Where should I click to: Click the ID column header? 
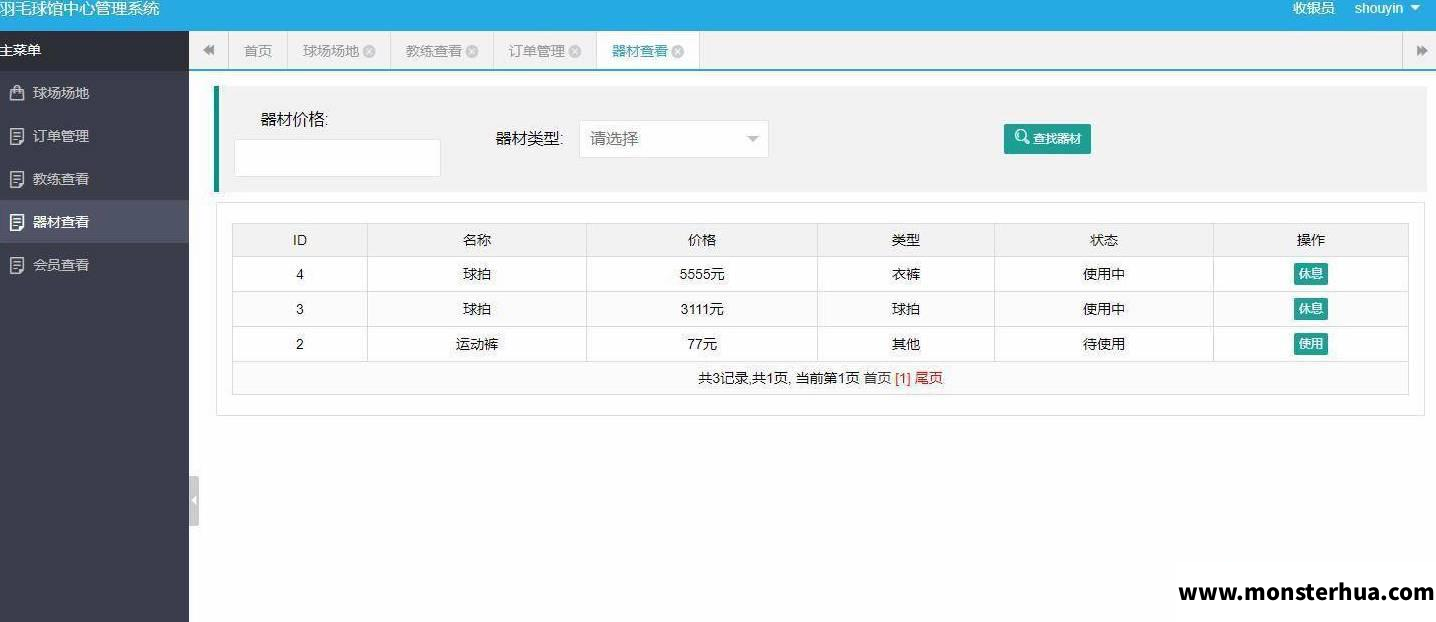click(x=300, y=240)
